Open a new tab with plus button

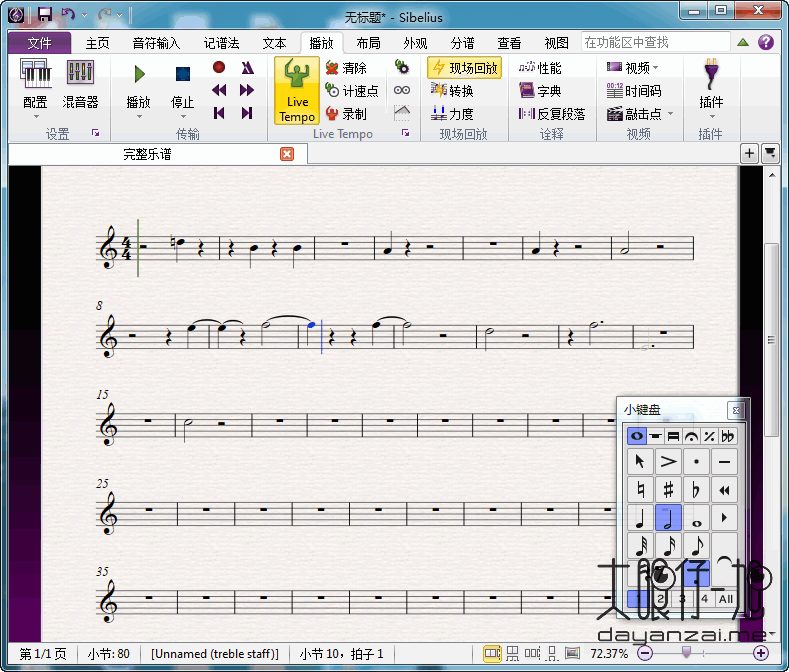749,154
